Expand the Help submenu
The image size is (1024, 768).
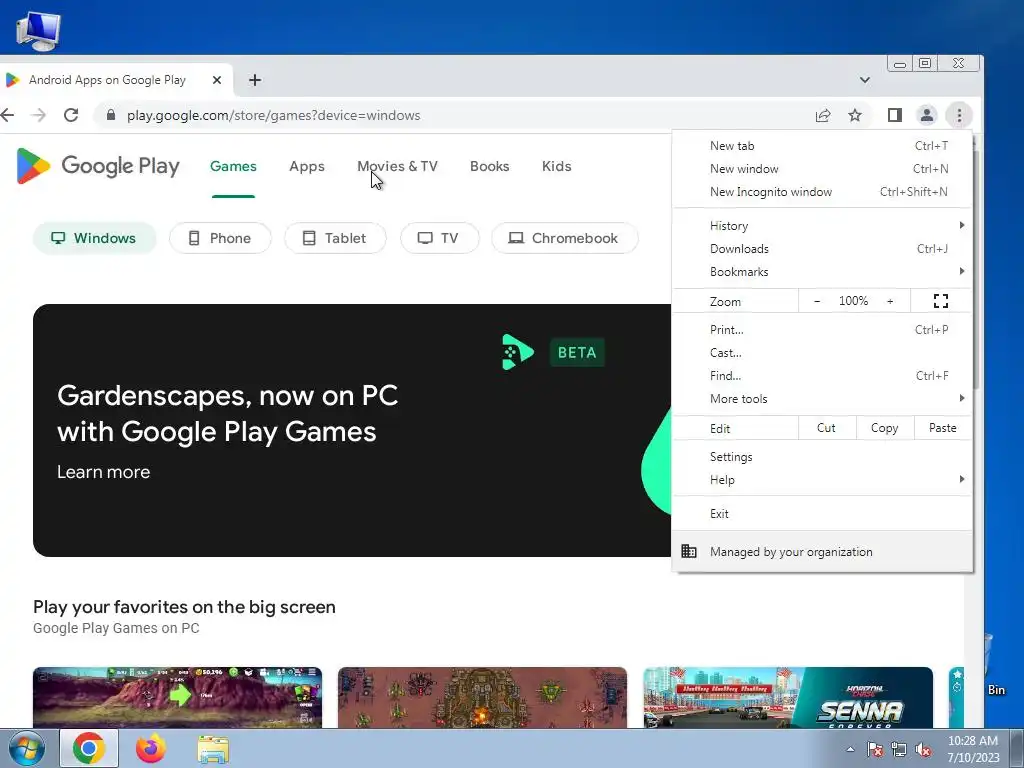tap(823, 480)
